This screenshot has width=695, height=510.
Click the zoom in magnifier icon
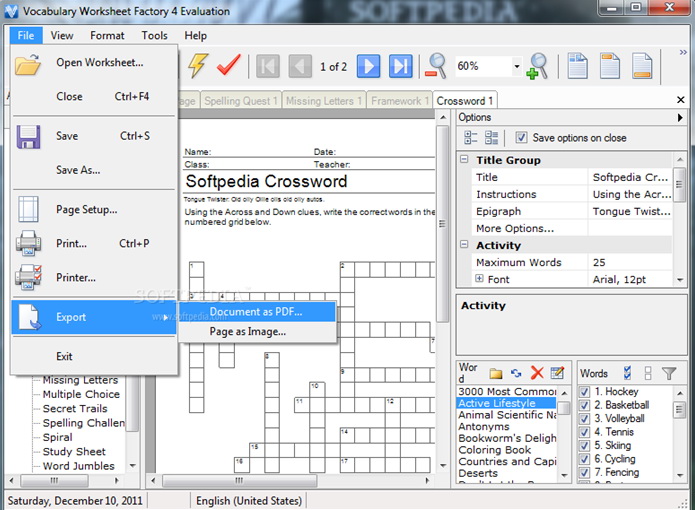click(x=537, y=66)
